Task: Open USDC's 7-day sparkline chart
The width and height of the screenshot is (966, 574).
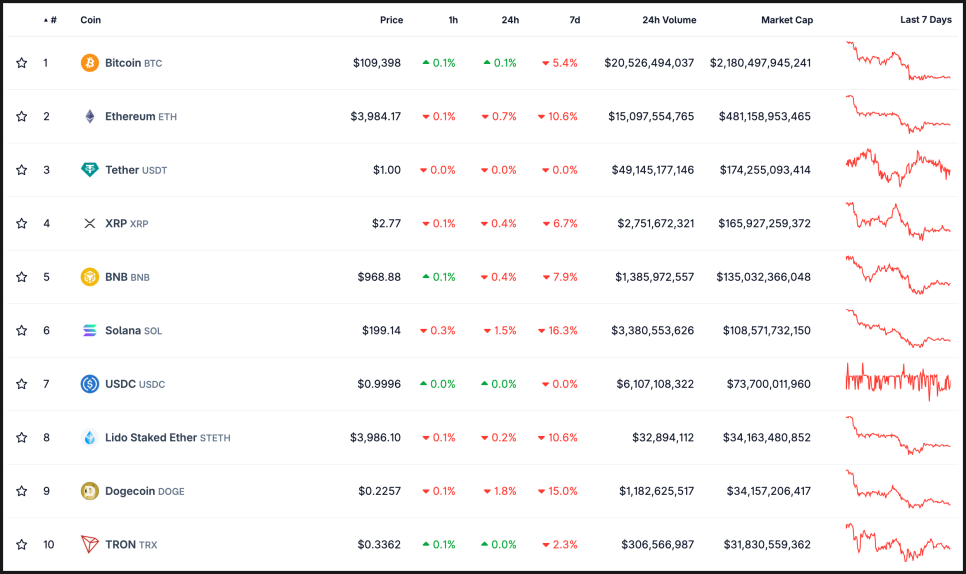Action: pyautogui.click(x=898, y=382)
